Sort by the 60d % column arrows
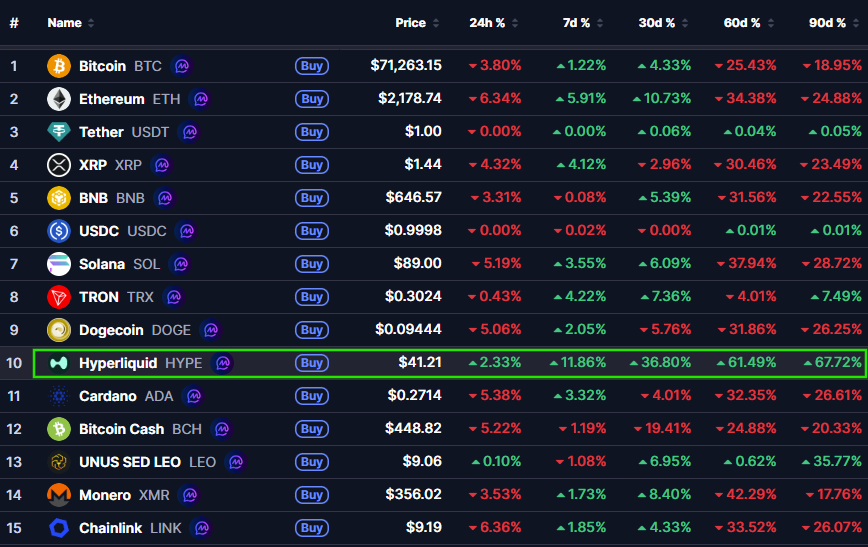The width and height of the screenshot is (868, 547). click(771, 23)
